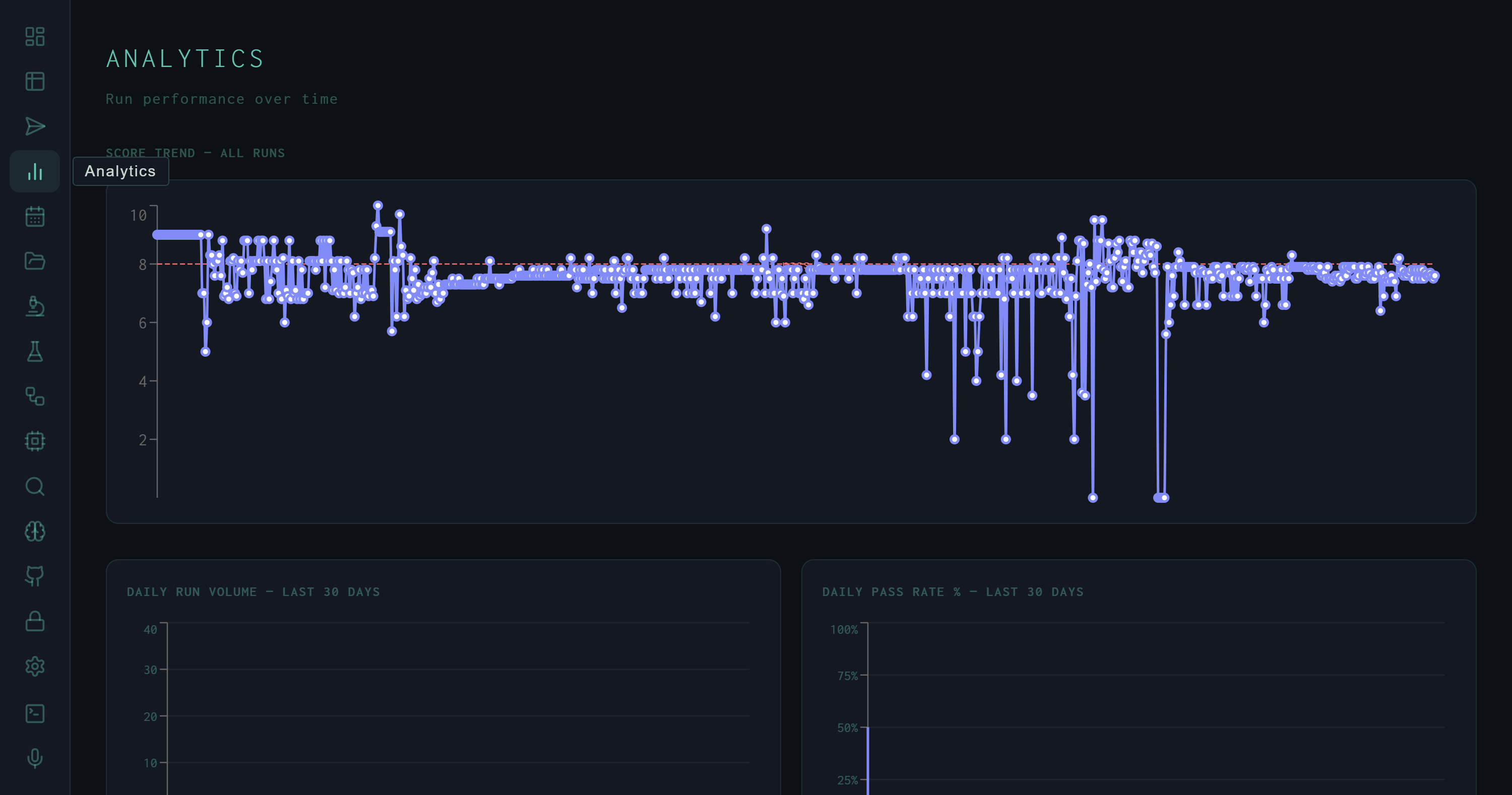
Task: Click the SCORE TREND – ALL RUNS label
Action: coord(195,153)
